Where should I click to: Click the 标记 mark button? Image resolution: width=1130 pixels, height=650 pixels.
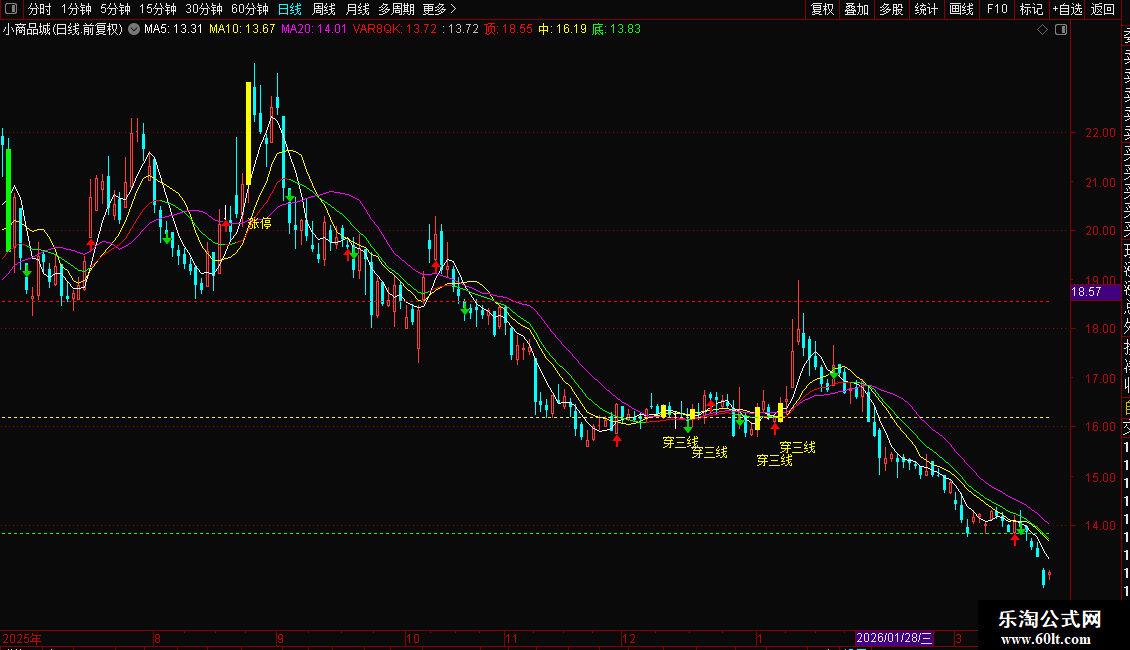tap(1031, 9)
